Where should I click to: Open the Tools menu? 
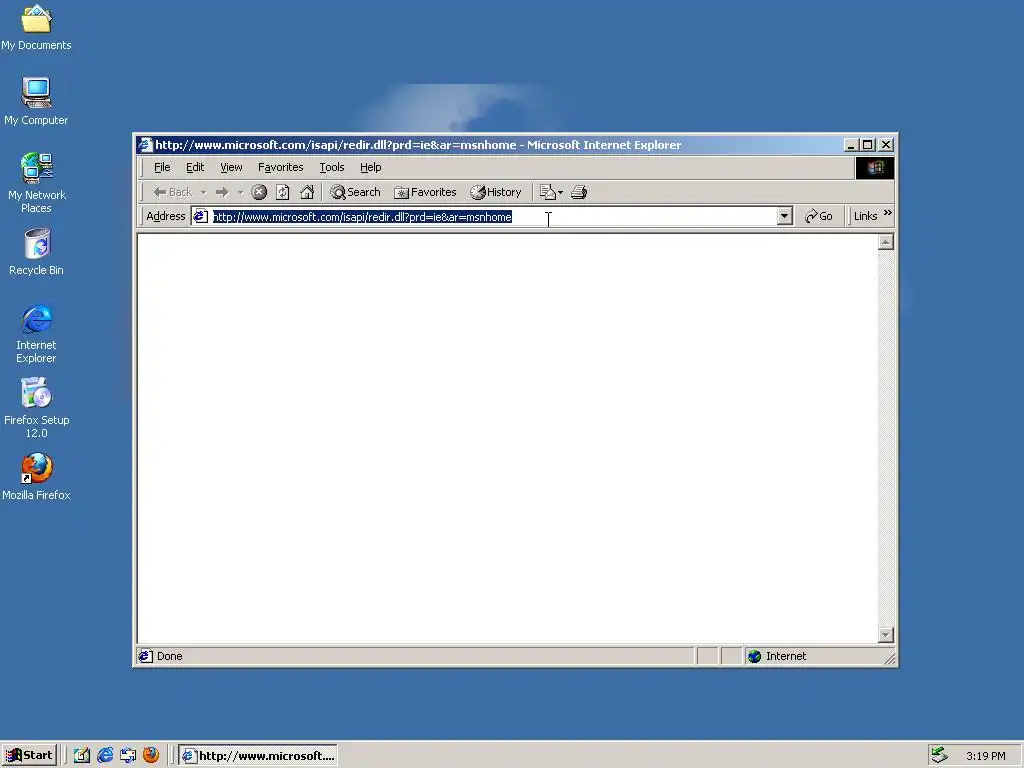tap(332, 167)
